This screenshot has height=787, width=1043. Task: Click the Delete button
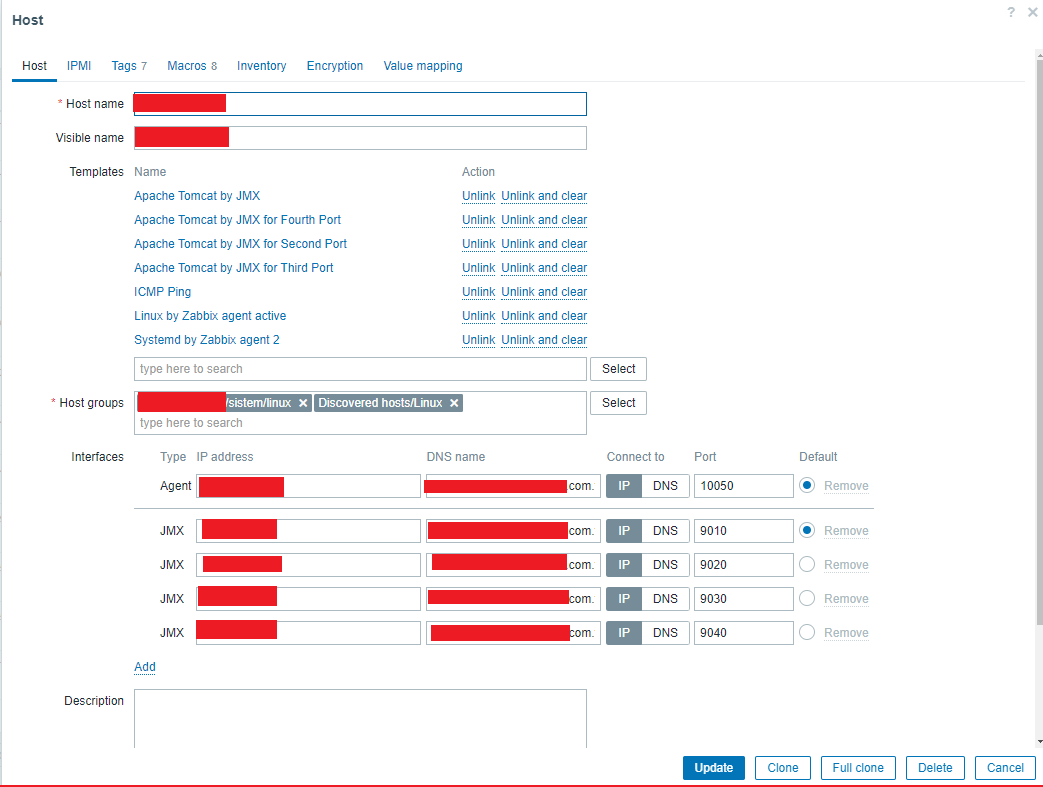(935, 768)
